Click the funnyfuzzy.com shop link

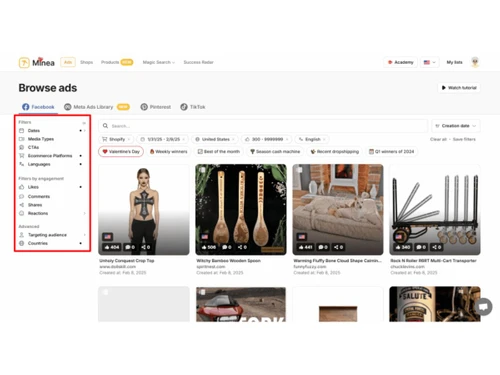coord(310,267)
